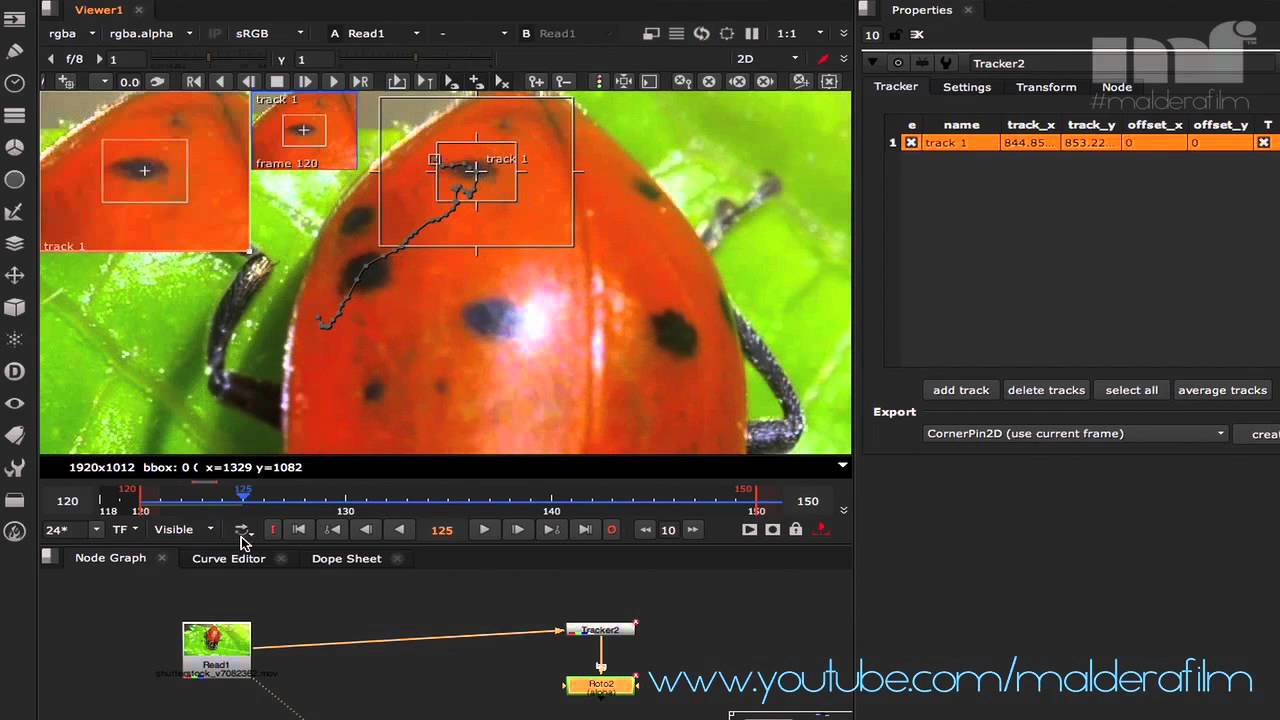
Task: Track one frame backward in the viewer toolbar
Action: pyautogui.click(x=248, y=82)
